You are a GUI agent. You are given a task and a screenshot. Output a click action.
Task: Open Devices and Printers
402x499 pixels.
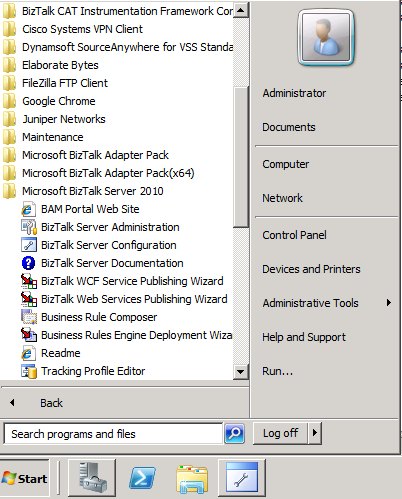(x=311, y=269)
